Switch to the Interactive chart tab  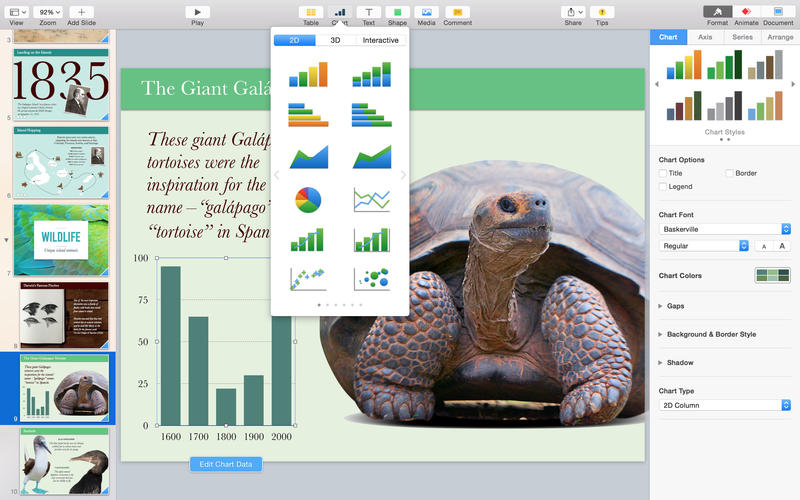[x=381, y=40]
